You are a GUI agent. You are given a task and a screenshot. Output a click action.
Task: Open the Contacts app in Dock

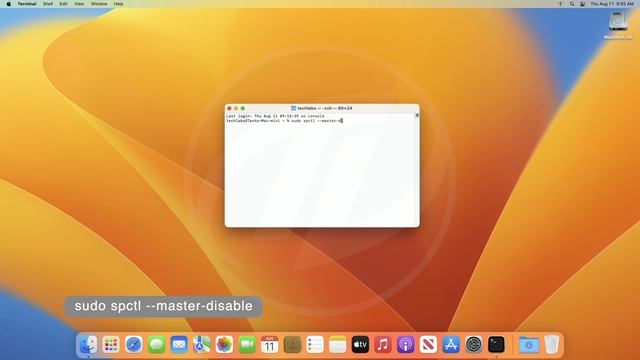292,345
